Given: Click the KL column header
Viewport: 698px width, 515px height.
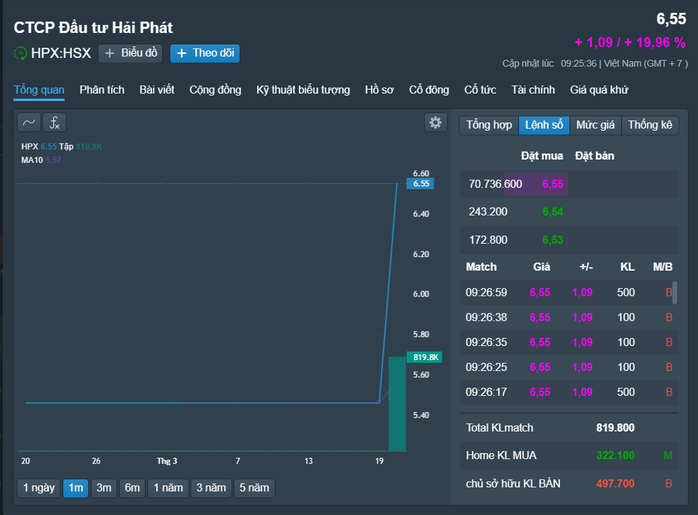Looking at the screenshot, I should coord(627,267).
